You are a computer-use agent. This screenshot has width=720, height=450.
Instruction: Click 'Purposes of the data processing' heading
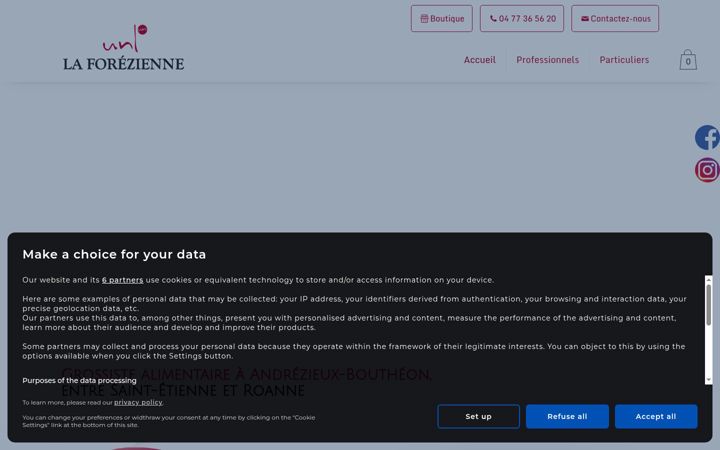pos(79,381)
